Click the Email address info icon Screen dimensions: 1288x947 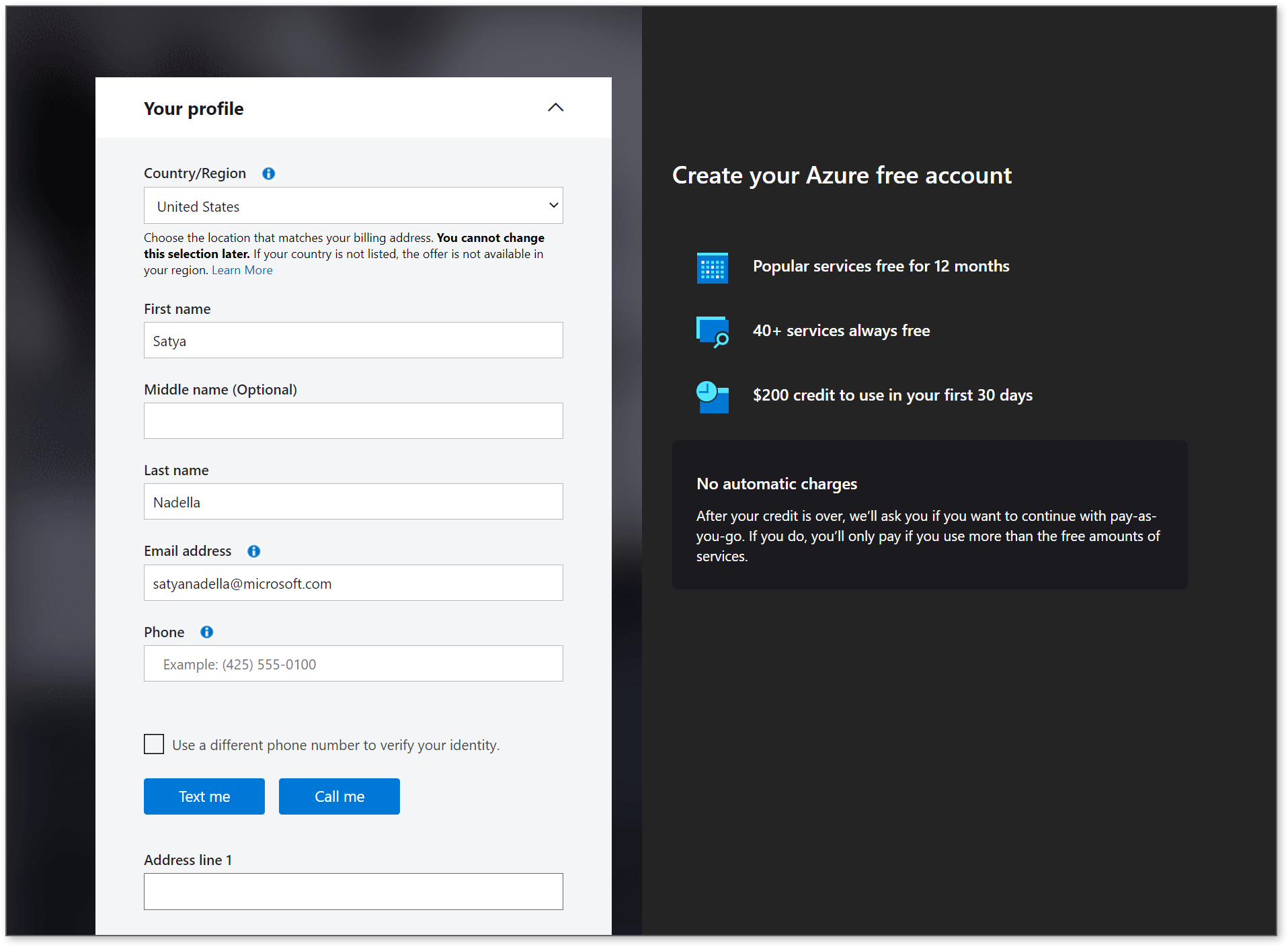[253, 551]
